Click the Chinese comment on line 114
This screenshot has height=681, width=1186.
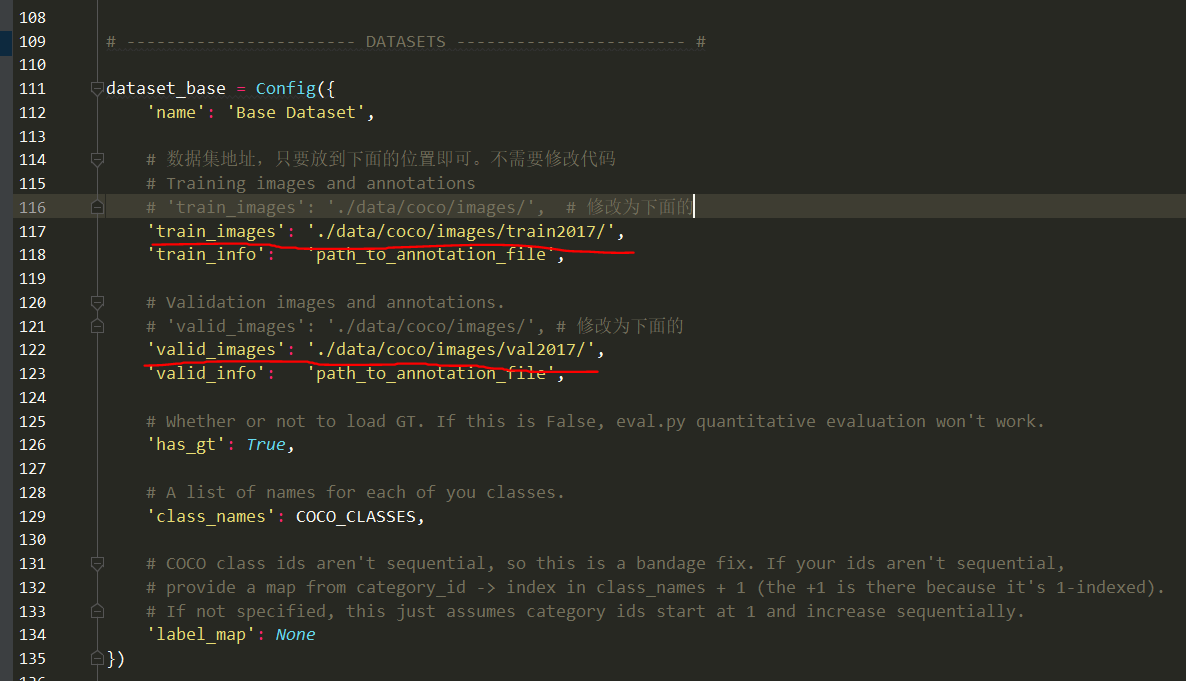[381, 159]
